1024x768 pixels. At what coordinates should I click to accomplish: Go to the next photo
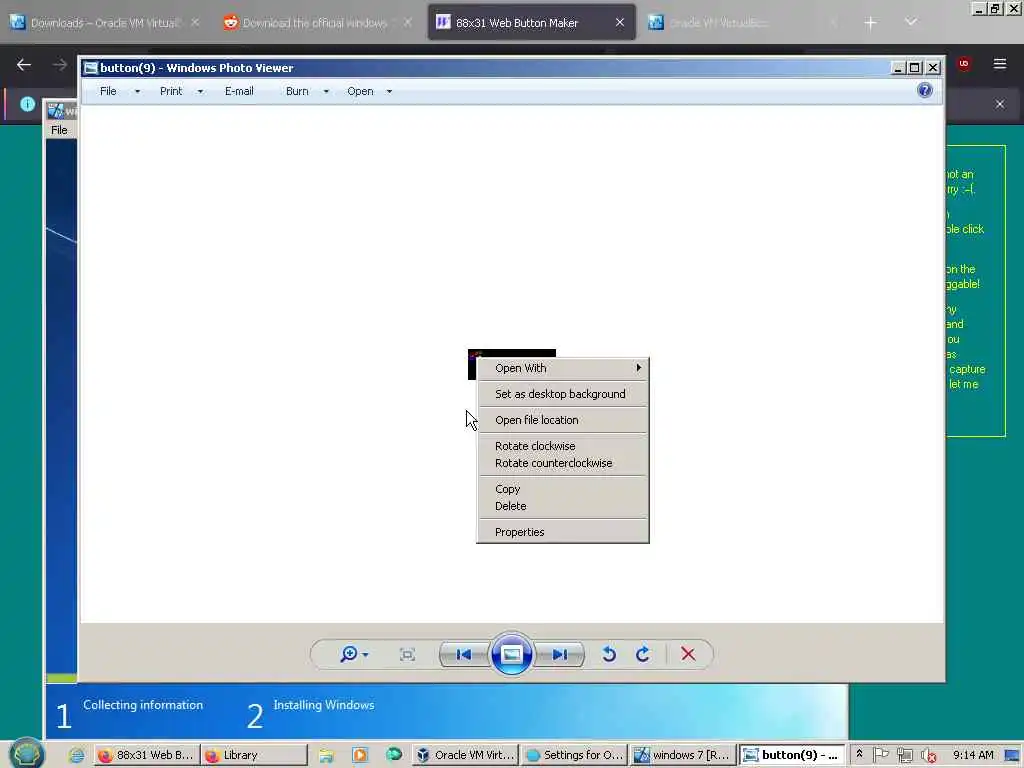tap(560, 654)
